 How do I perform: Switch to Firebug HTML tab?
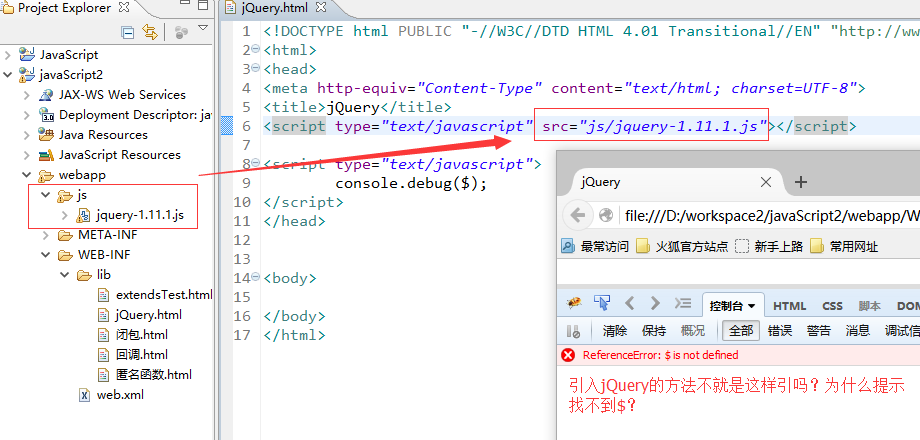click(789, 306)
